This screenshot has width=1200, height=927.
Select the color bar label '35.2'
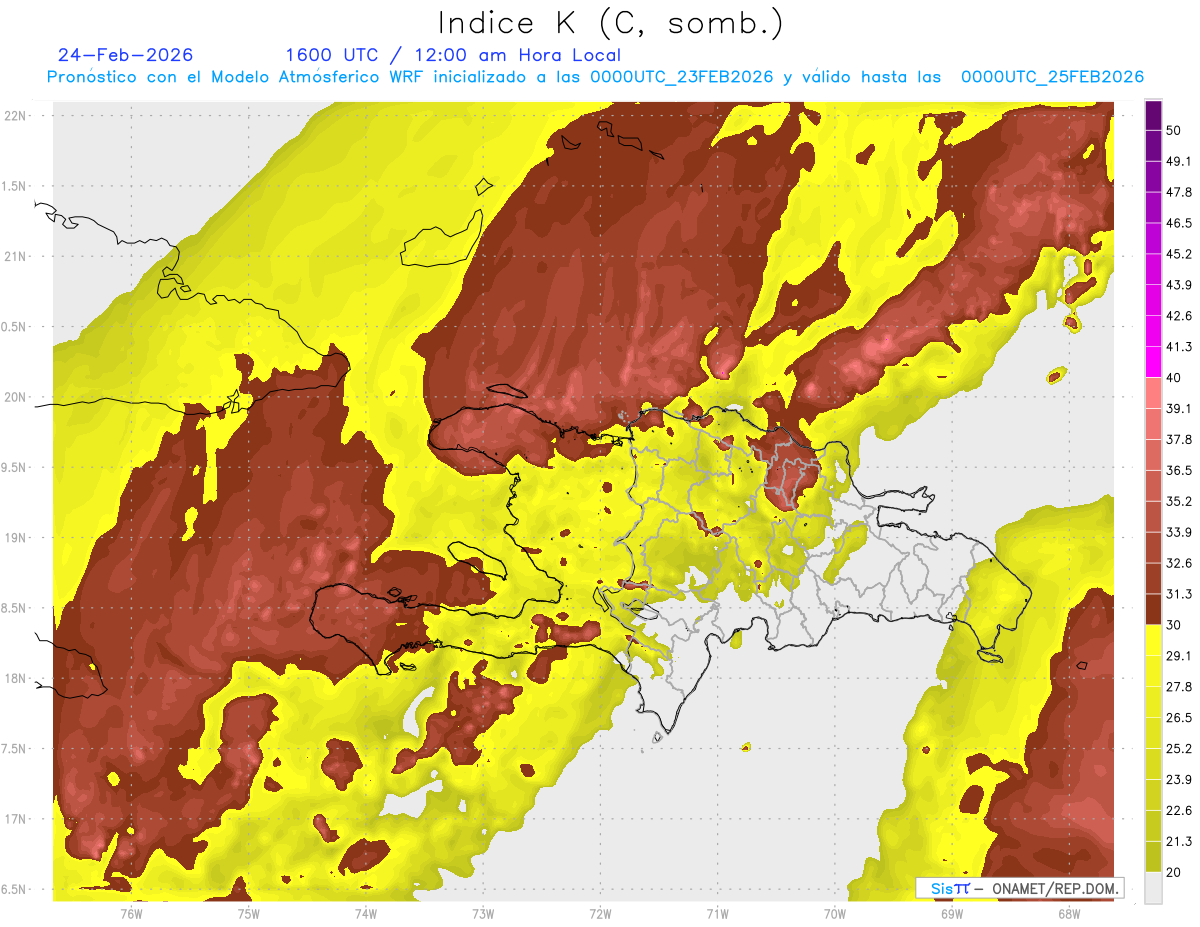click(x=1178, y=501)
